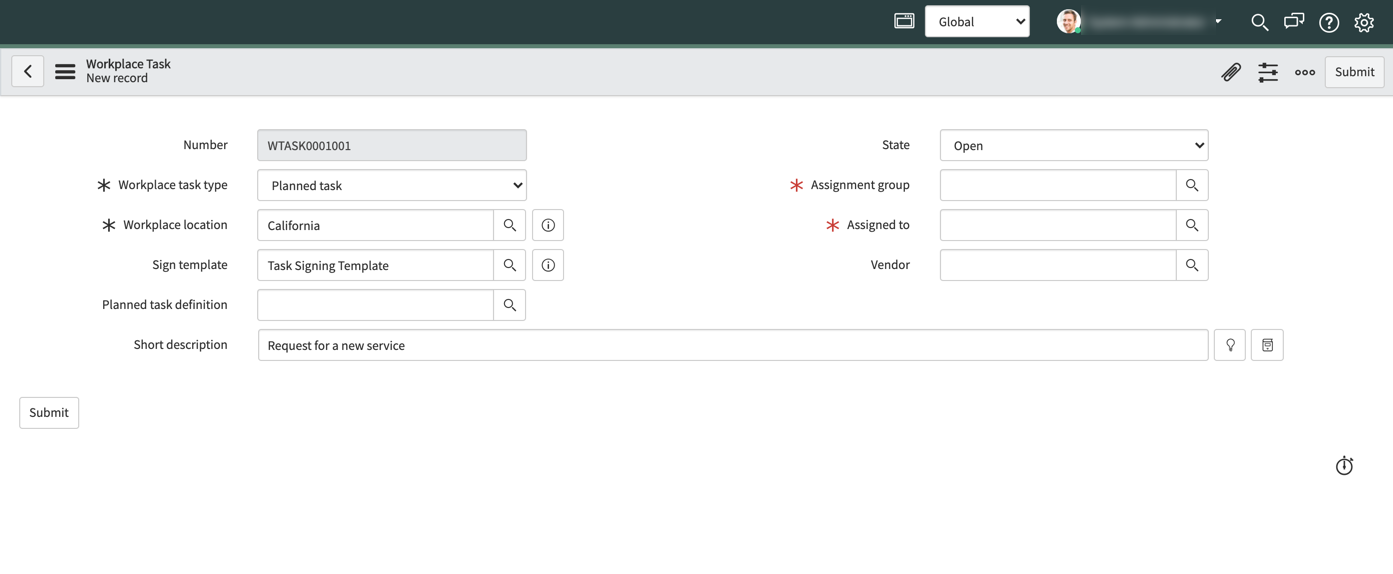This screenshot has width=1393, height=574.
Task: Look up Assignment group with magnifier icon
Action: tap(1192, 185)
